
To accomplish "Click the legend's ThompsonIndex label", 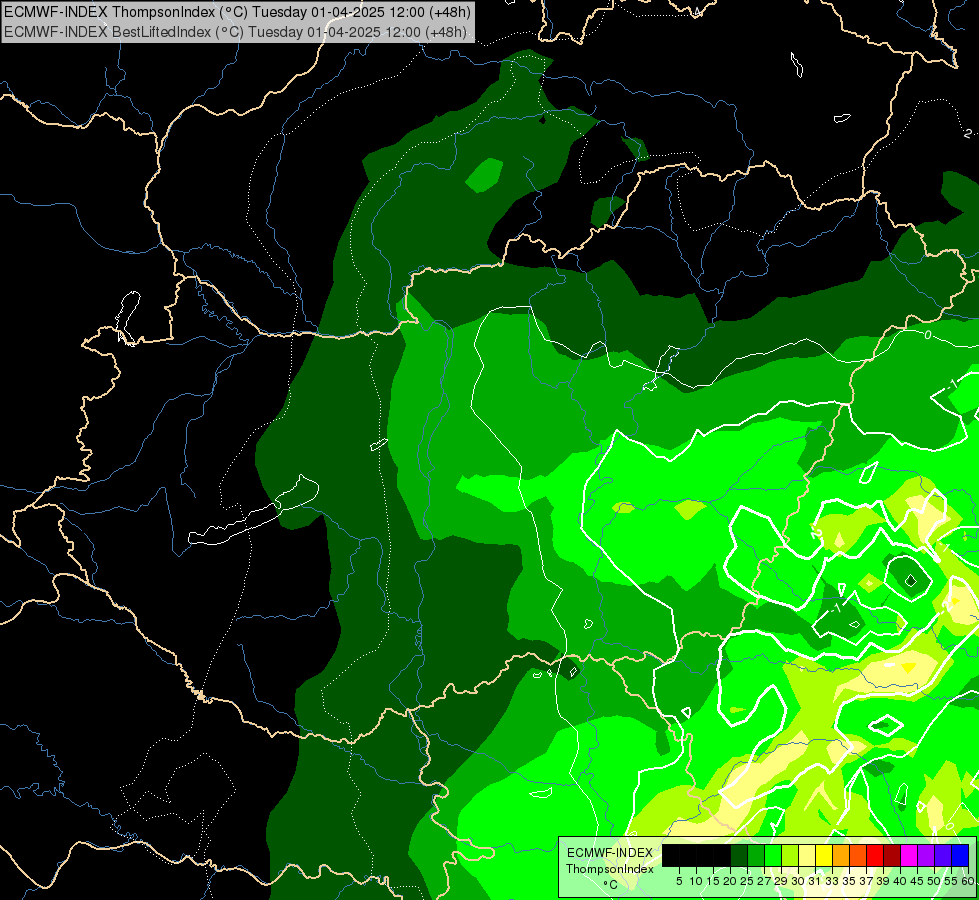I will pyautogui.click(x=610, y=869).
